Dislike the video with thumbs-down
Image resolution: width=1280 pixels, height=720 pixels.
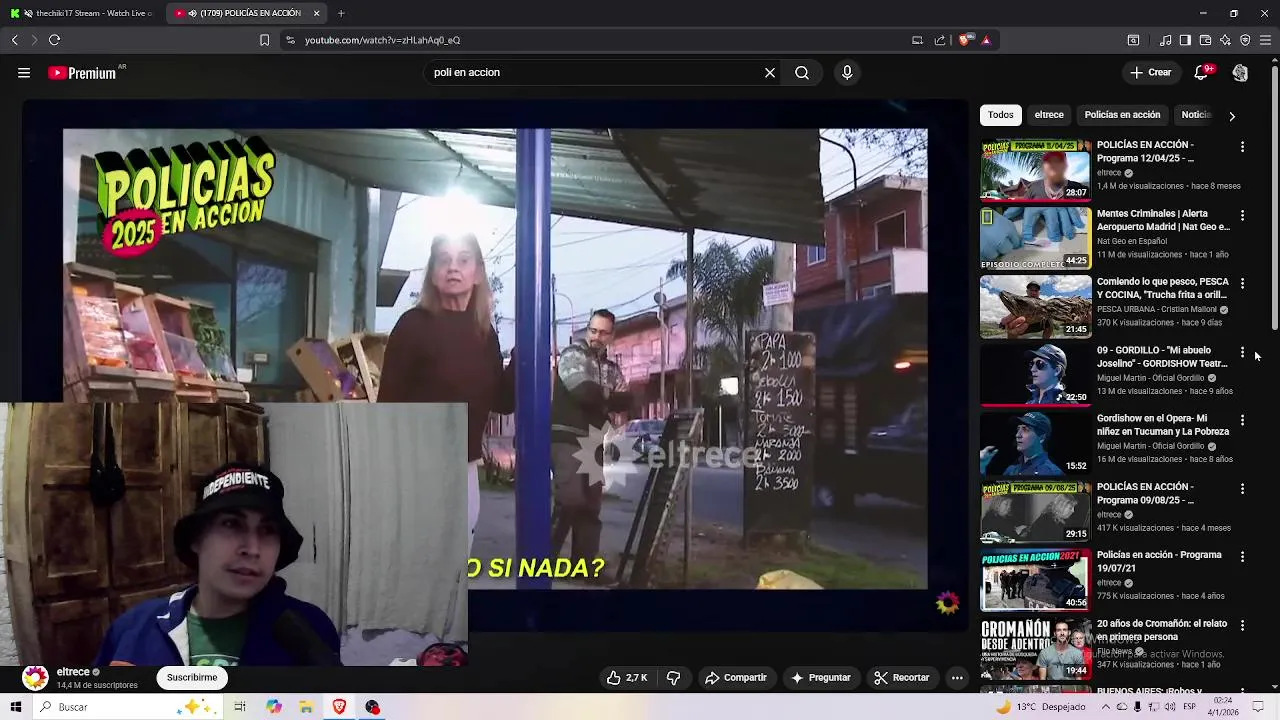pyautogui.click(x=673, y=677)
